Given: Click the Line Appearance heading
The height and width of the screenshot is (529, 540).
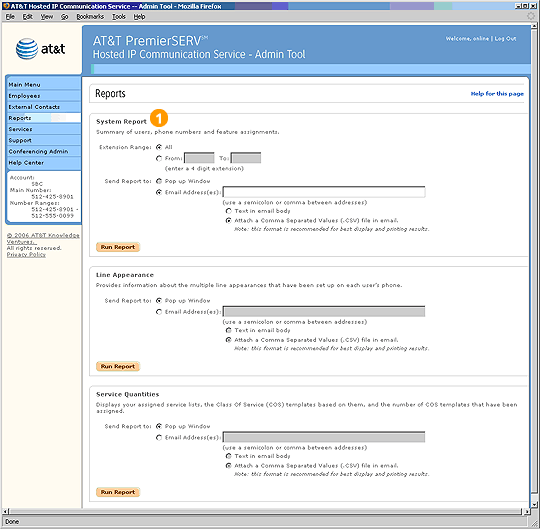Looking at the screenshot, I should [x=125, y=275].
